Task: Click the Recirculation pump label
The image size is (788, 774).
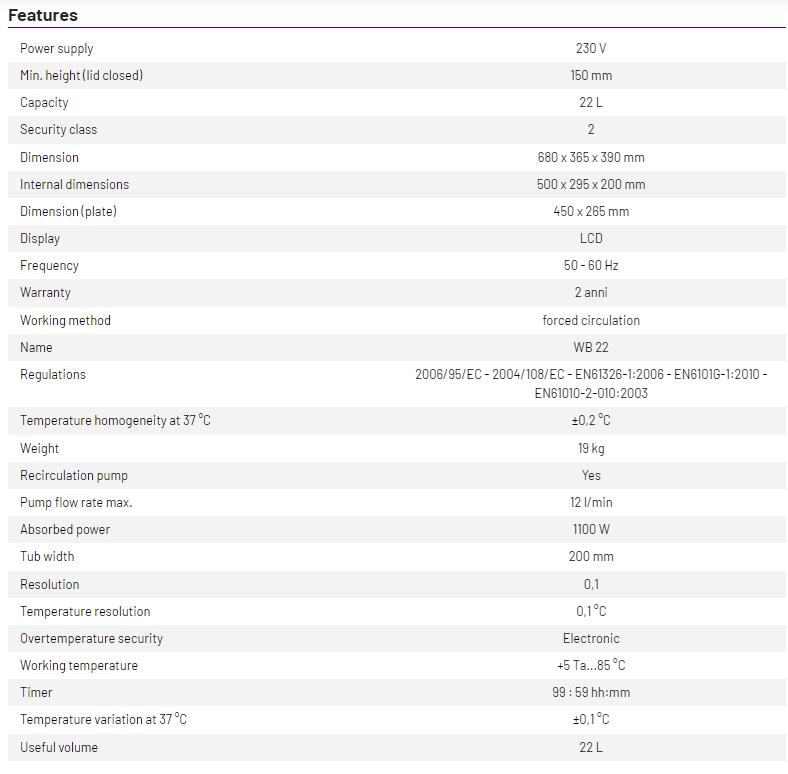Action: (74, 476)
